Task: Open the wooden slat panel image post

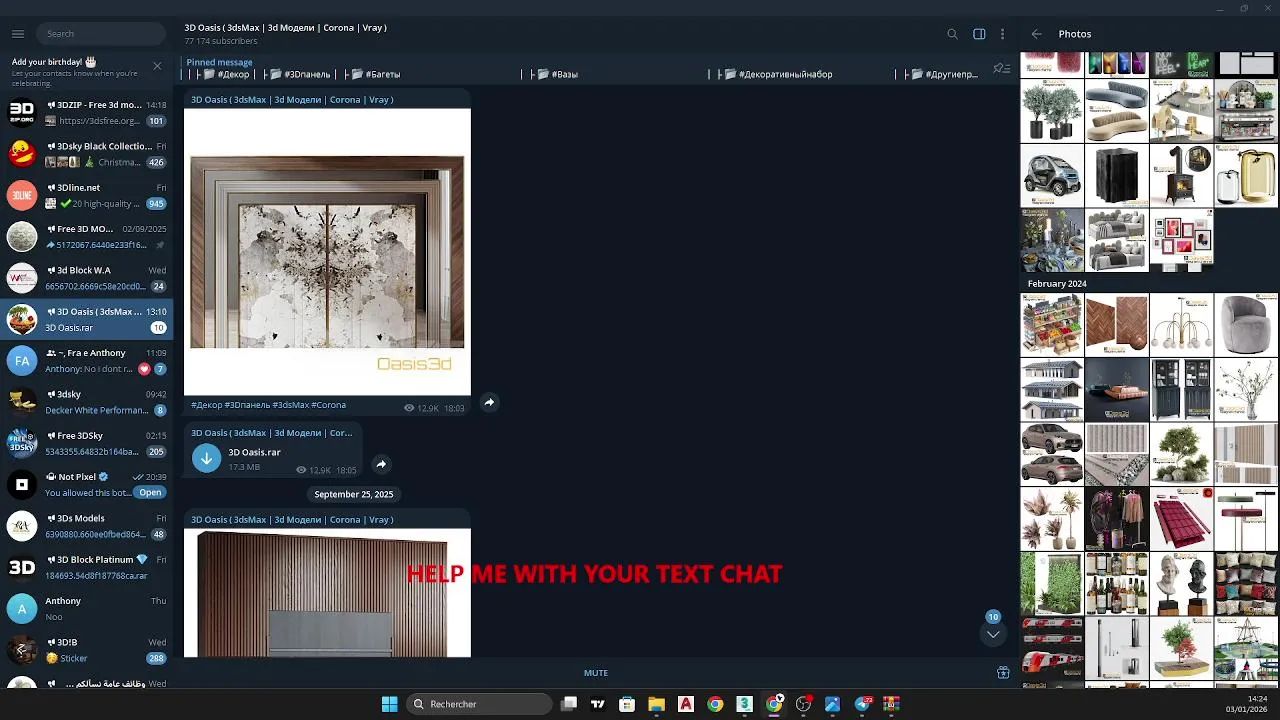Action: pos(327,593)
